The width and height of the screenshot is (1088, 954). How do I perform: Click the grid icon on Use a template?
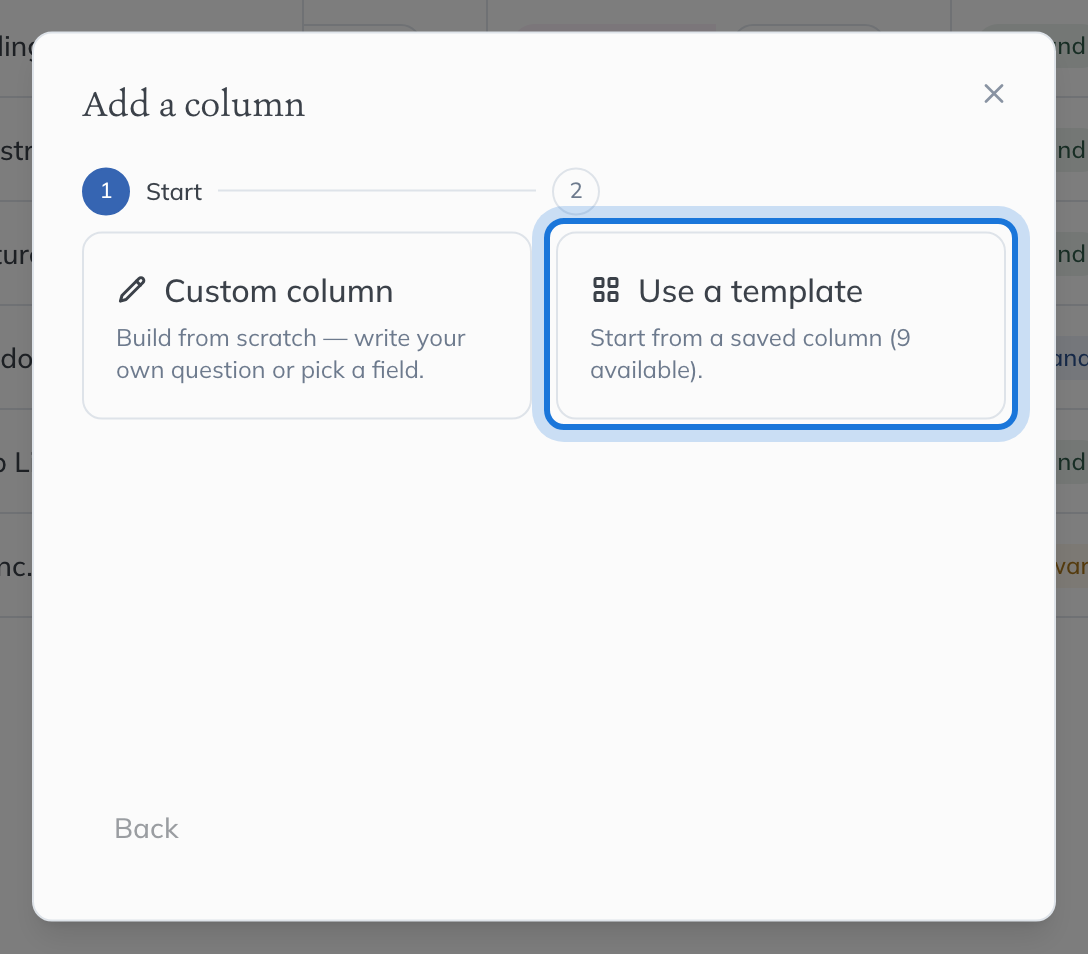(606, 290)
